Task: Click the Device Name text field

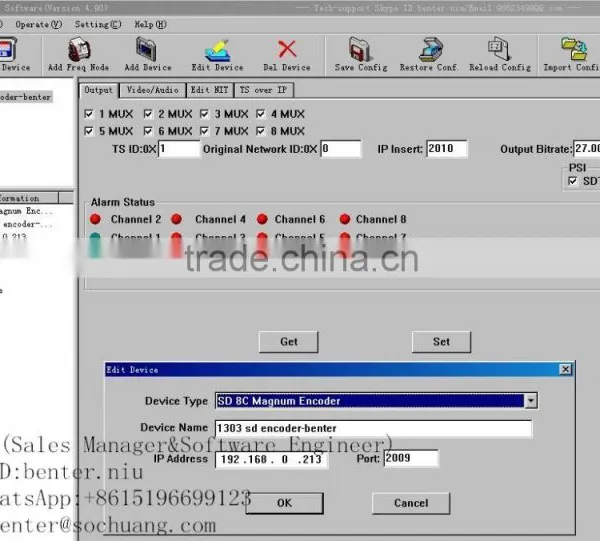Action: pyautogui.click(x=373, y=429)
